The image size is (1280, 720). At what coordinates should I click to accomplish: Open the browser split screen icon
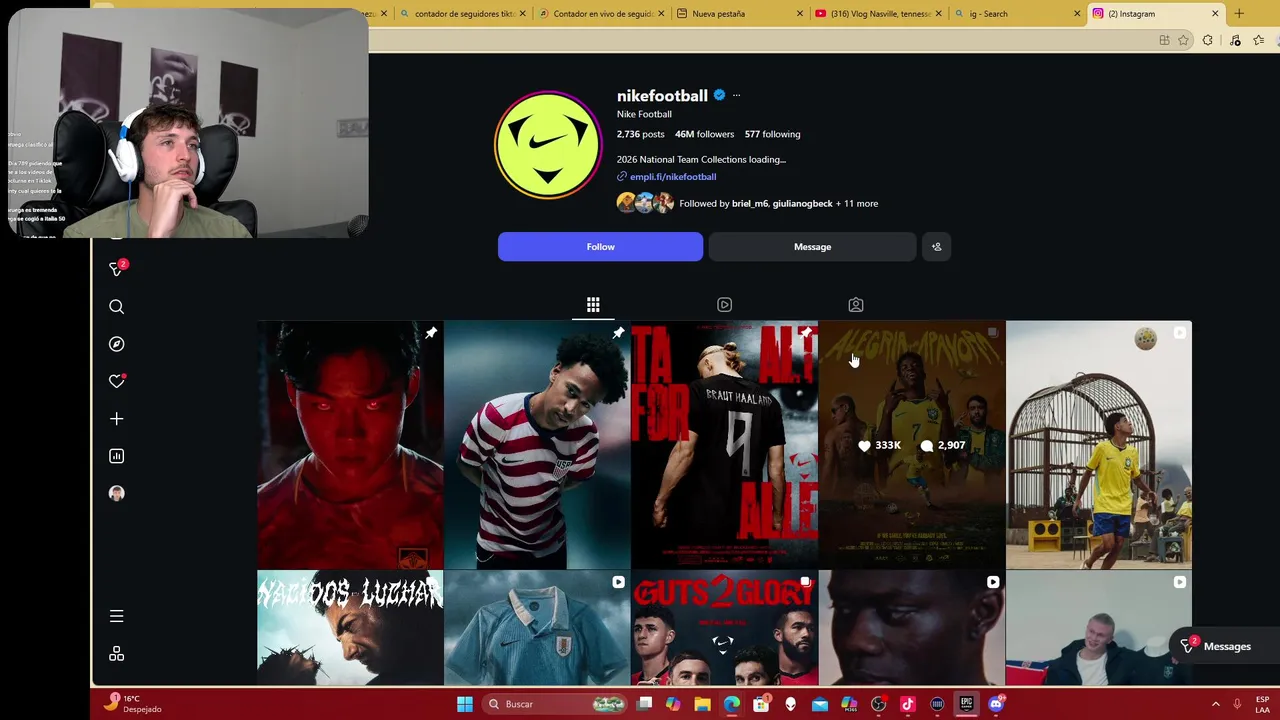point(1164,40)
